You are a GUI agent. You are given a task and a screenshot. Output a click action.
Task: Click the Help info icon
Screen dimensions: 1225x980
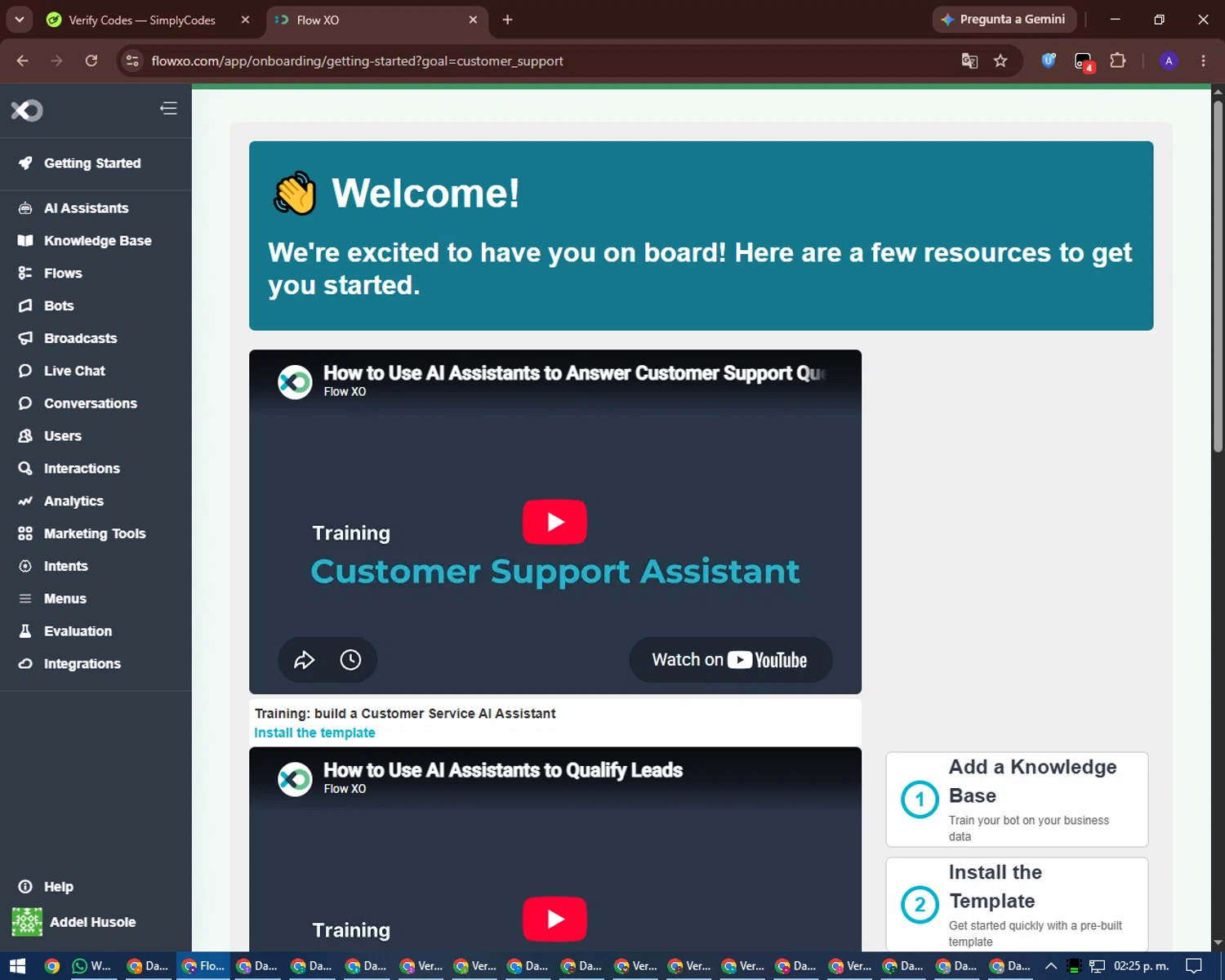tap(25, 887)
